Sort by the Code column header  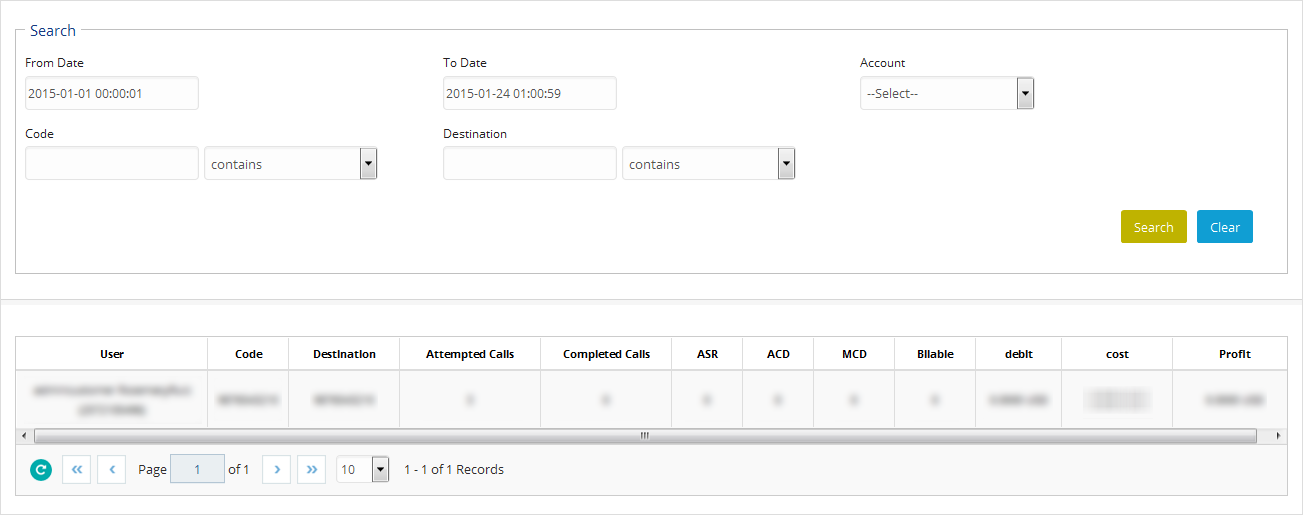pyautogui.click(x=248, y=354)
